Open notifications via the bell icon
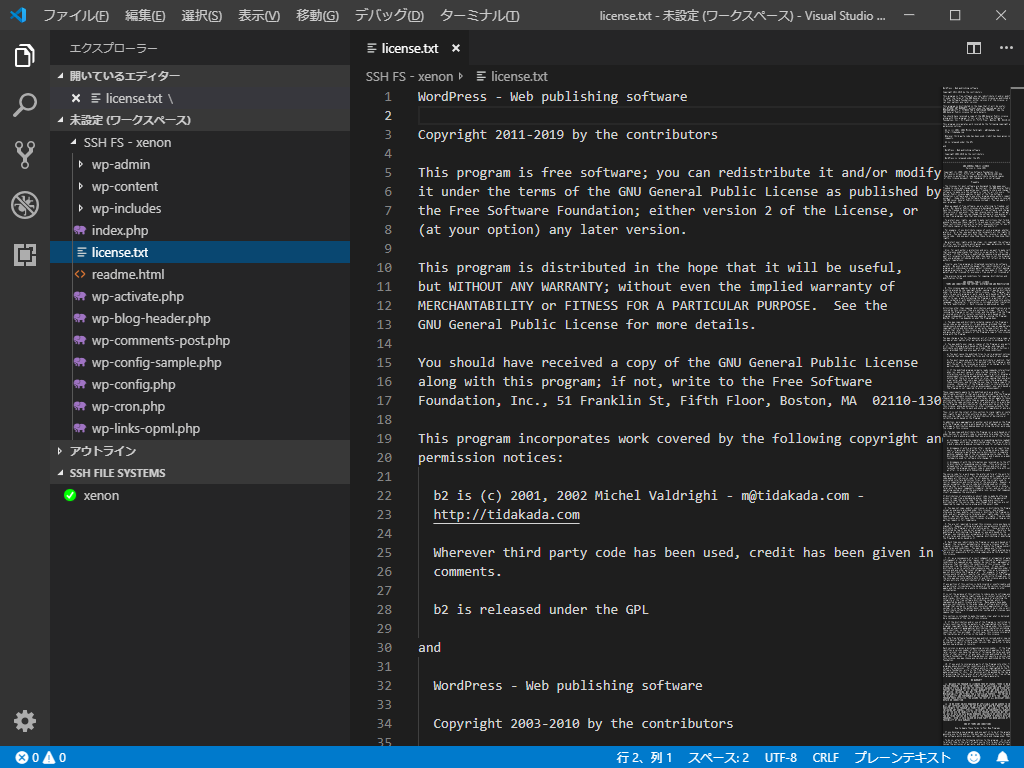The image size is (1024, 768). click(1003, 757)
